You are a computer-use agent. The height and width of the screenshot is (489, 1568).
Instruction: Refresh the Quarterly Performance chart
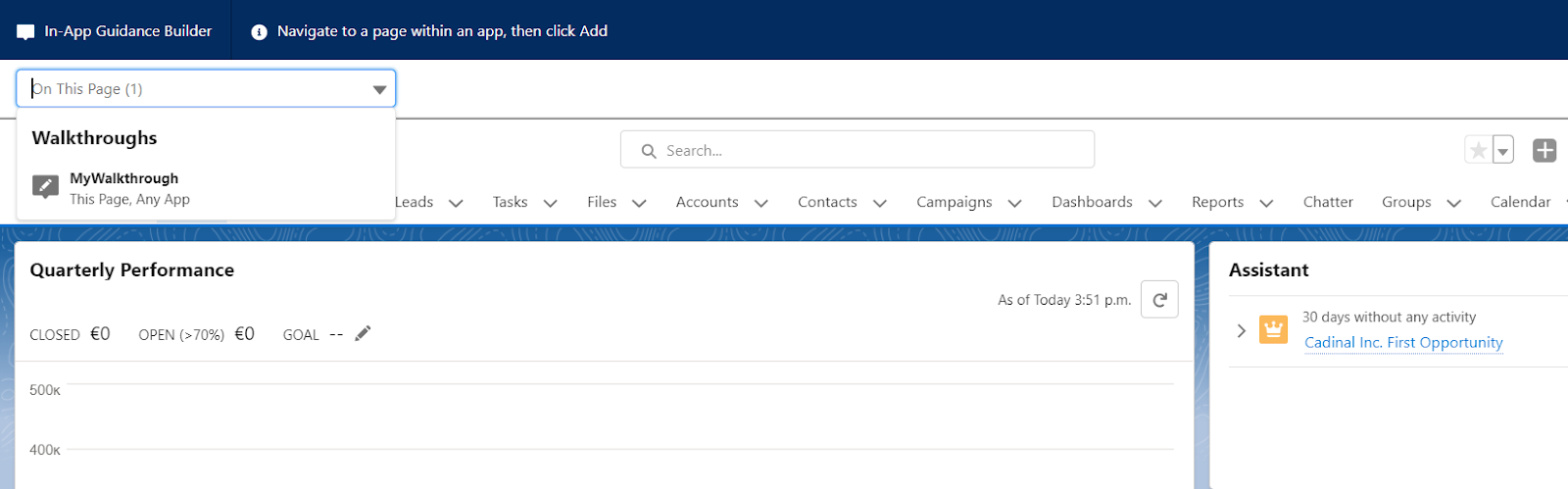1159,300
